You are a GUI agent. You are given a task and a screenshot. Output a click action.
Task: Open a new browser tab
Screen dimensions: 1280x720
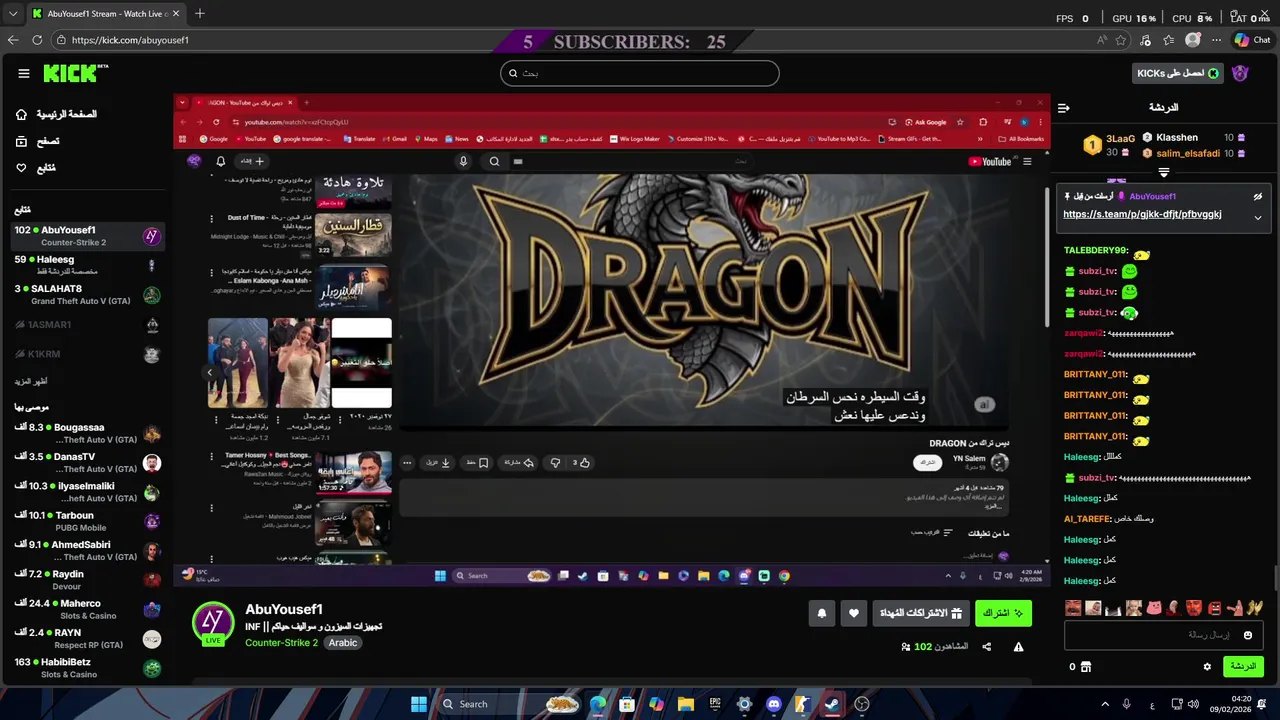tap(200, 14)
